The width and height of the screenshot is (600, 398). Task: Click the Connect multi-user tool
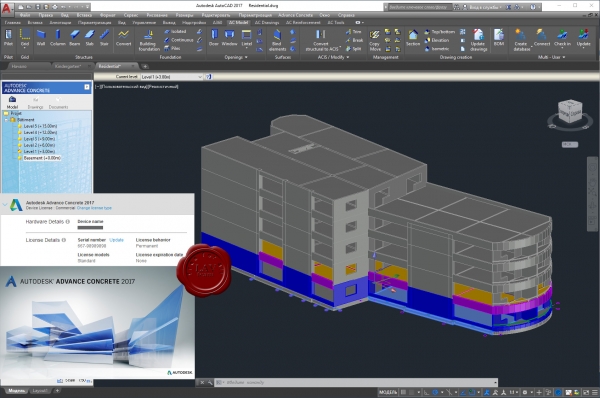pyautogui.click(x=542, y=38)
